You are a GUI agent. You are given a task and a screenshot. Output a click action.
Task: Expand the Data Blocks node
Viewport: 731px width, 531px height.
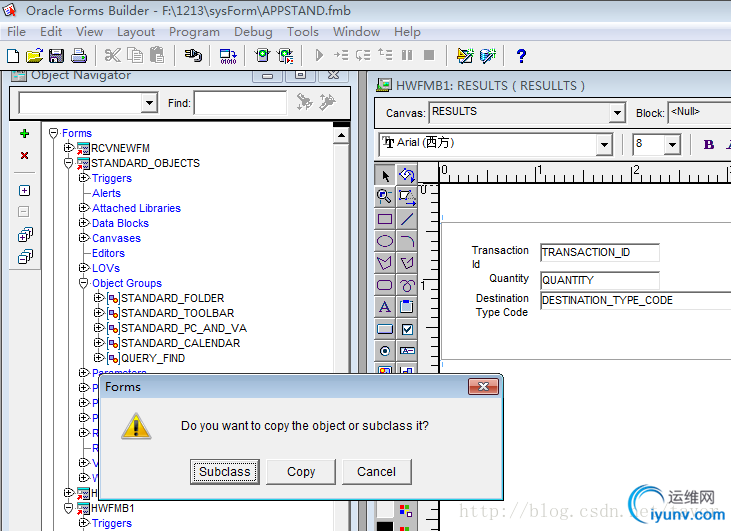pyautogui.click(x=83, y=222)
